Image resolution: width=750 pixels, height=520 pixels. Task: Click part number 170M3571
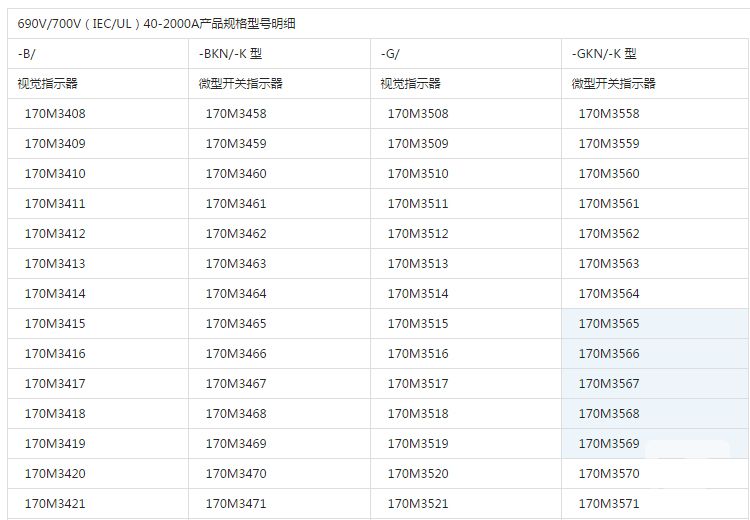(609, 503)
